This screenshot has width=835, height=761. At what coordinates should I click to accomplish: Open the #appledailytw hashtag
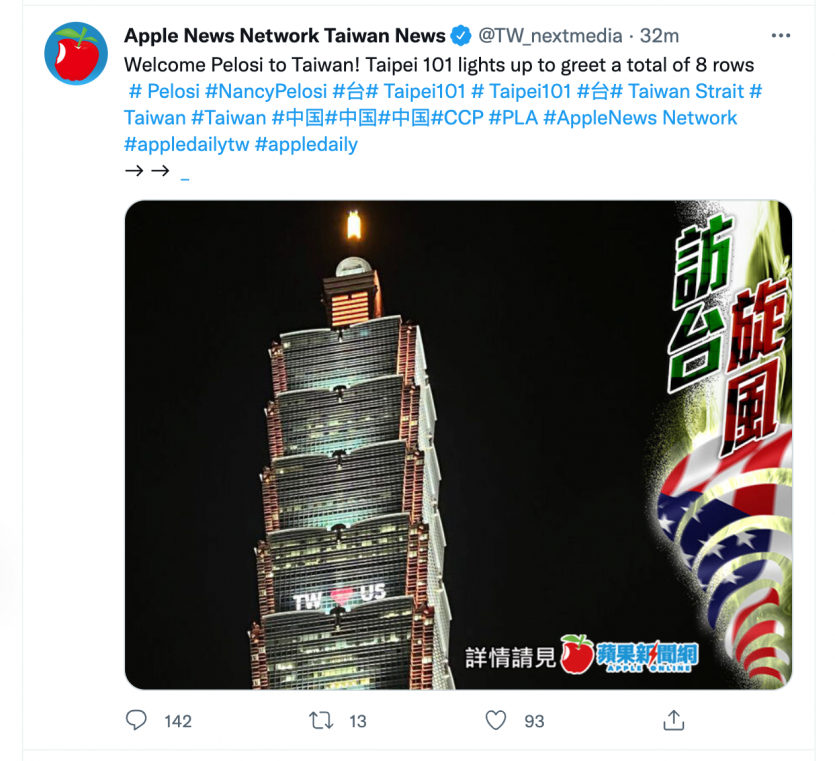click(186, 144)
